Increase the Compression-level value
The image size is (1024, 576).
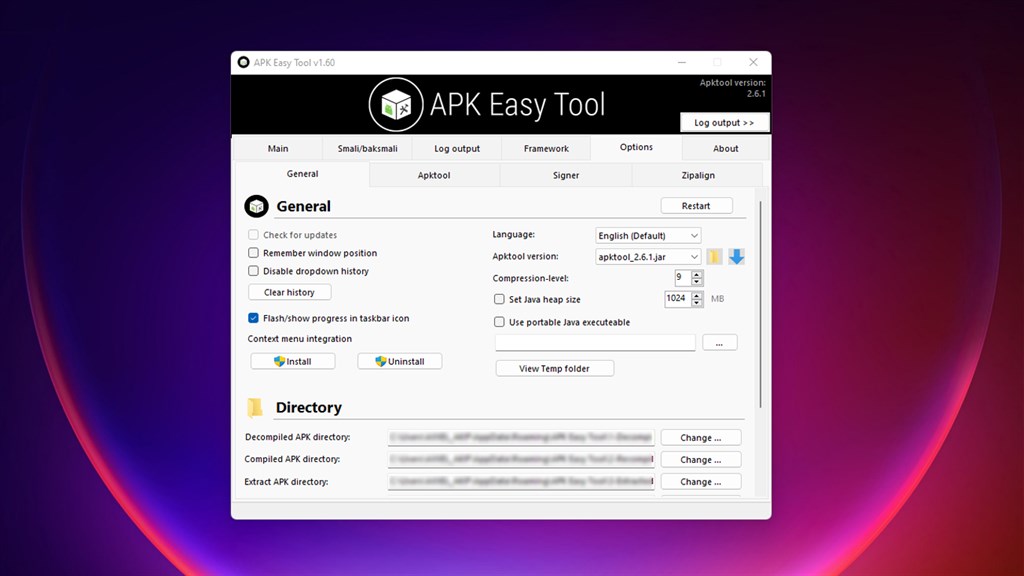coord(697,274)
